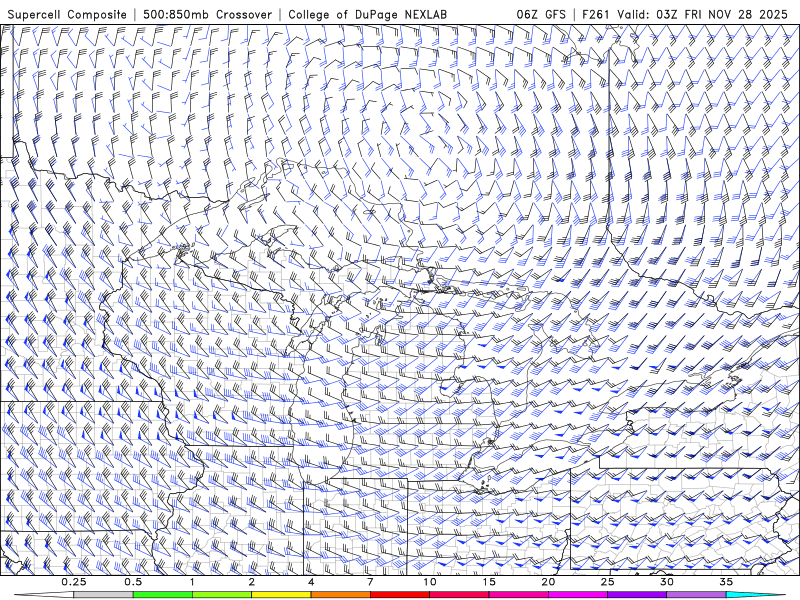This screenshot has height=600, width=800.
Task: Click the 4 label on the color scale
Action: pos(311,582)
